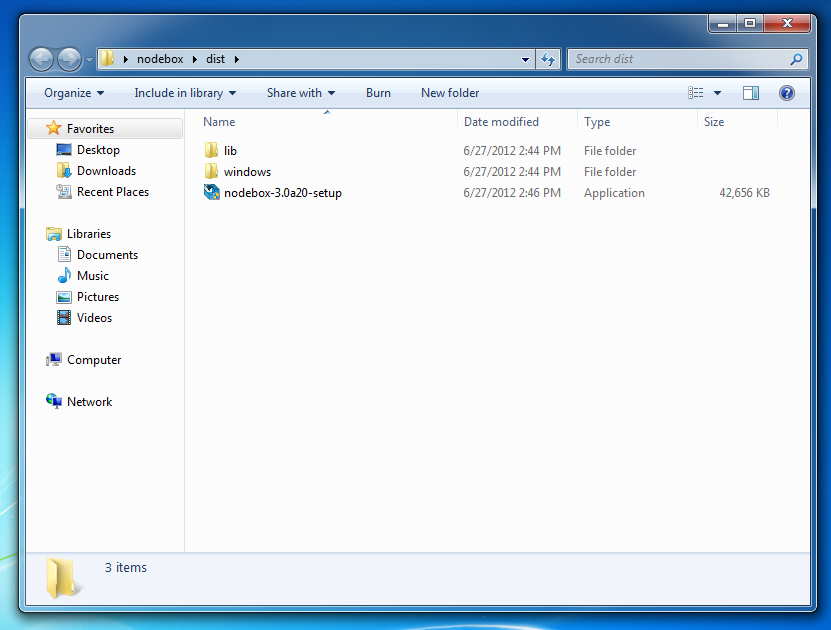Change your view using the view icon
Viewport: 831px width, 630px height.
tap(695, 93)
